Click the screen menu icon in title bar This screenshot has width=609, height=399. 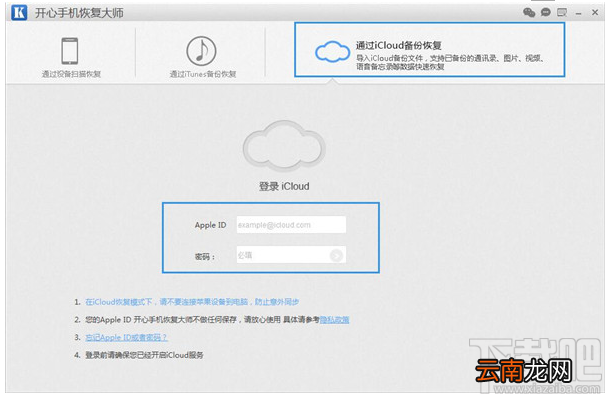pyautogui.click(x=562, y=12)
